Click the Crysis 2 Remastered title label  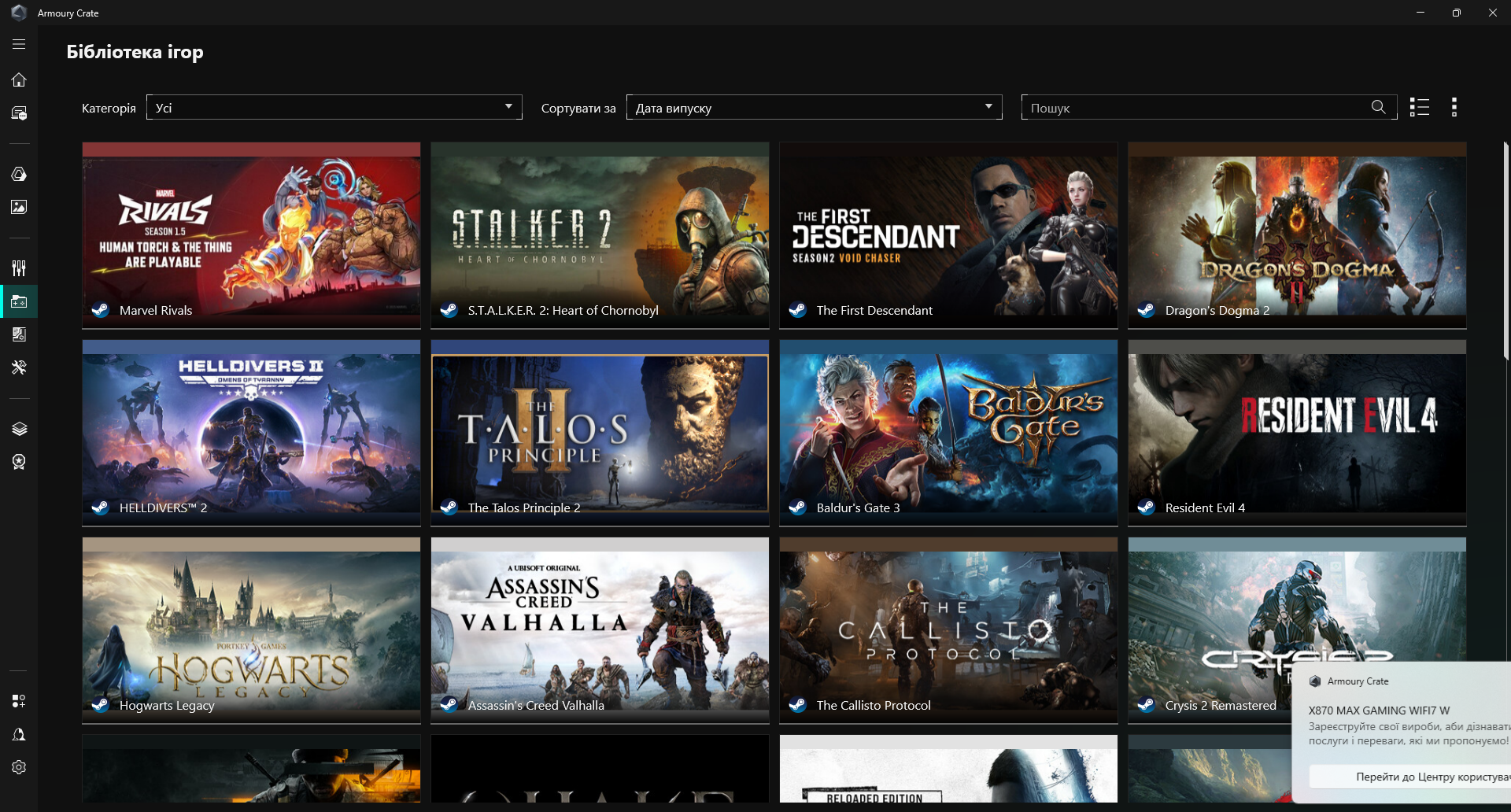pos(1221,705)
